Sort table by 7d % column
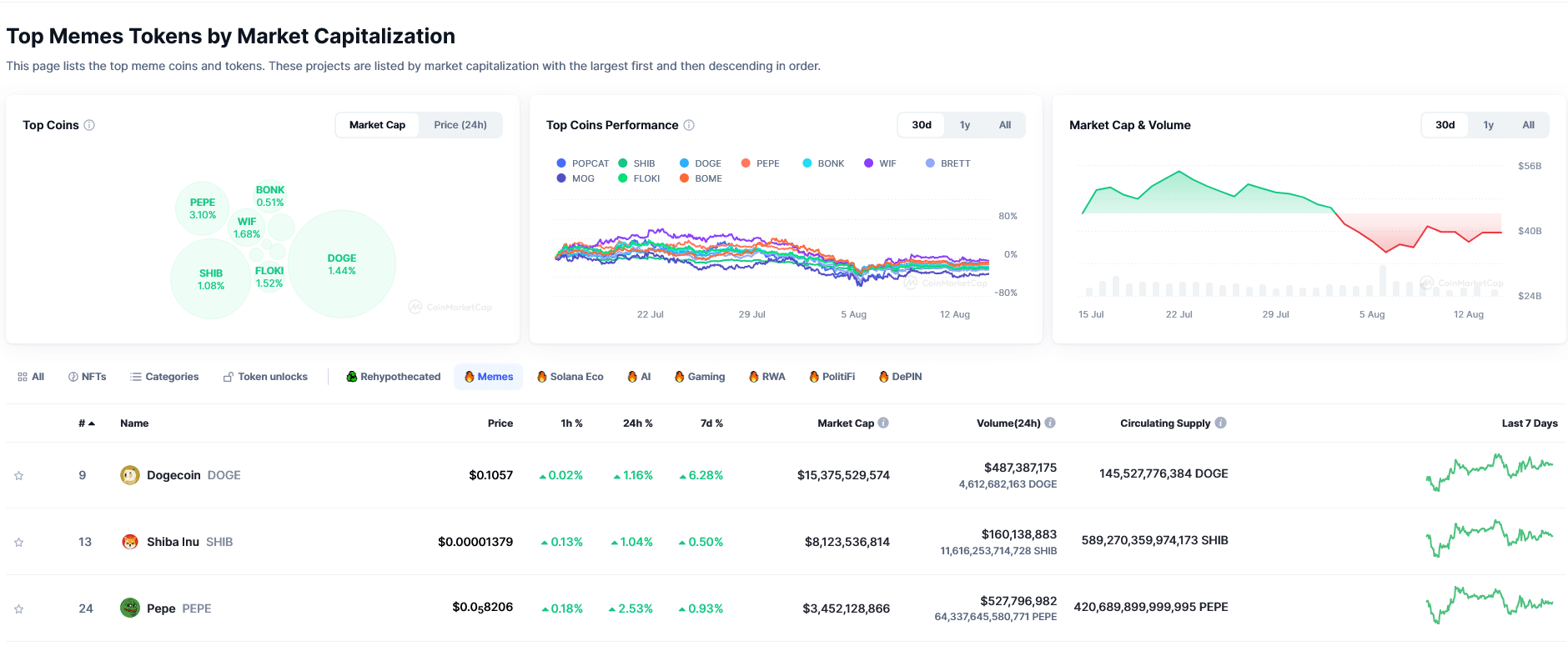The height and width of the screenshot is (646, 1568). [x=711, y=423]
